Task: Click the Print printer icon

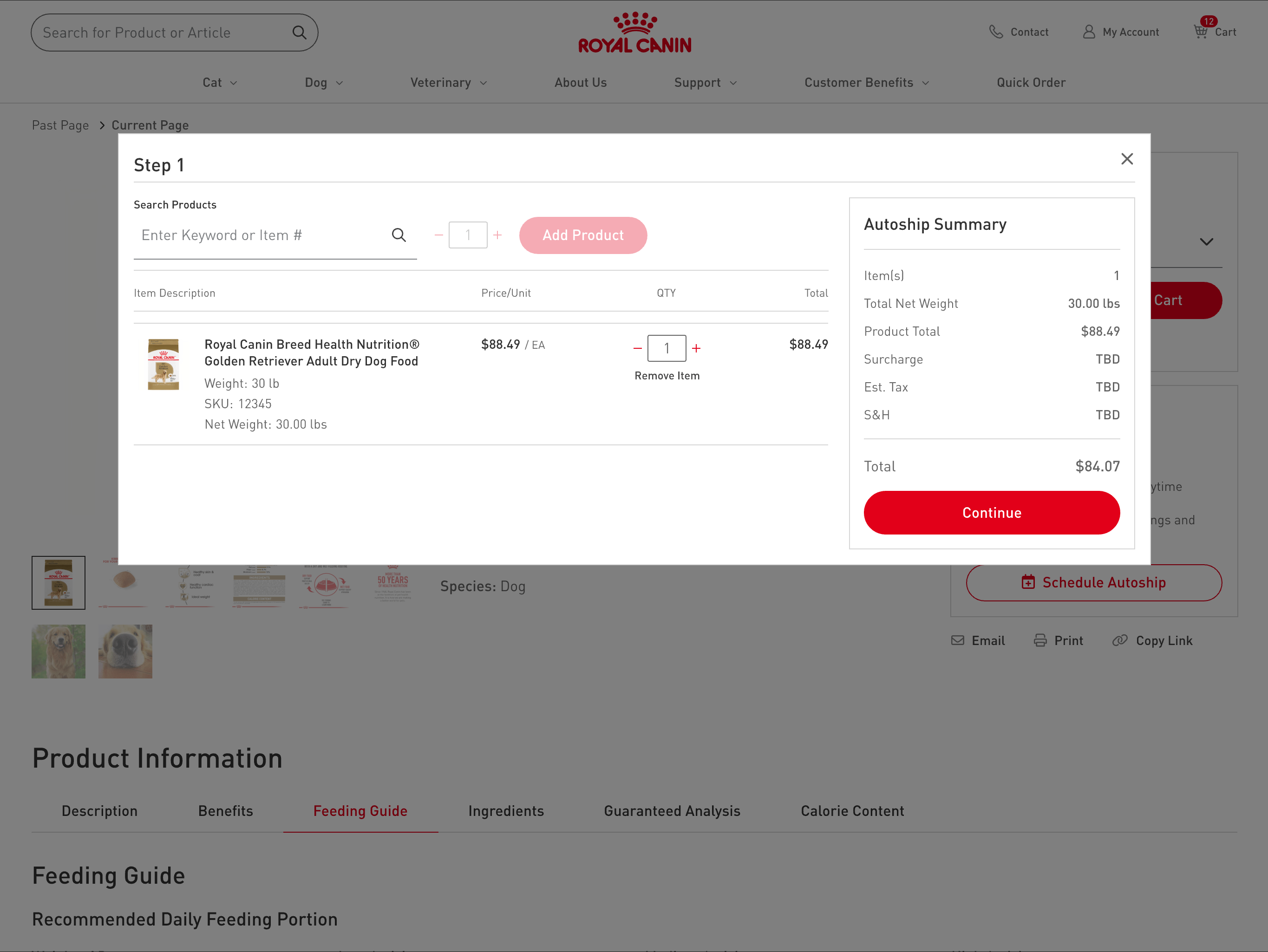Action: [1040, 640]
